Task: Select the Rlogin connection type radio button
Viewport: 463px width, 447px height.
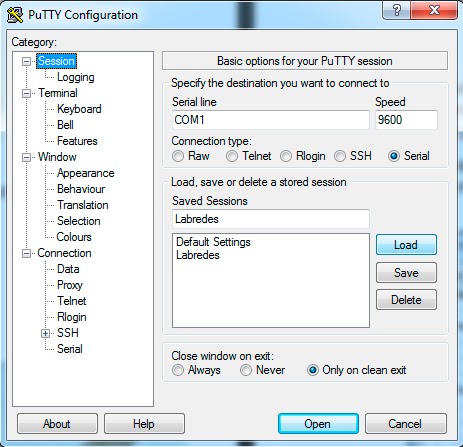Action: click(x=286, y=156)
